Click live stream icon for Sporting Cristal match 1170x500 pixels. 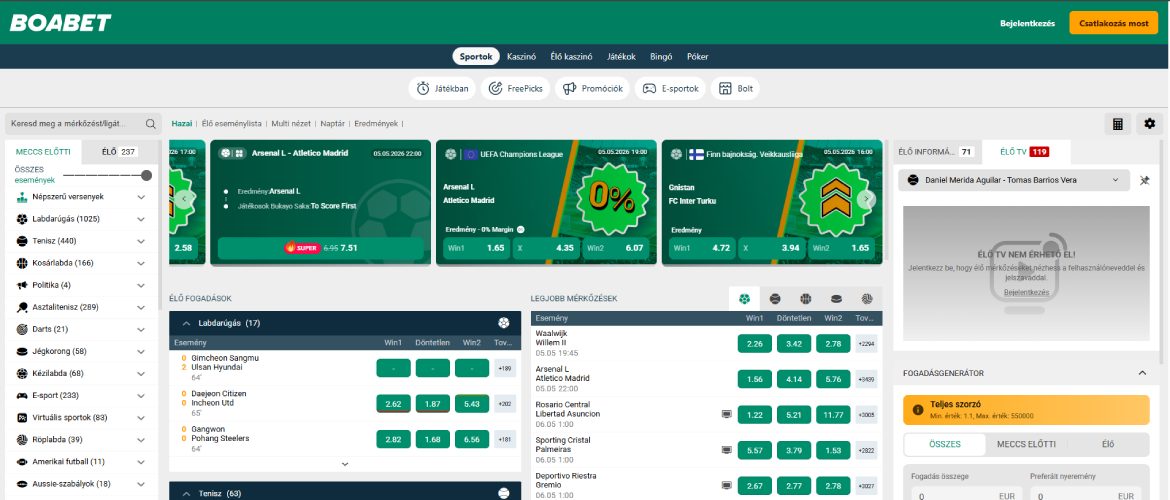726,450
